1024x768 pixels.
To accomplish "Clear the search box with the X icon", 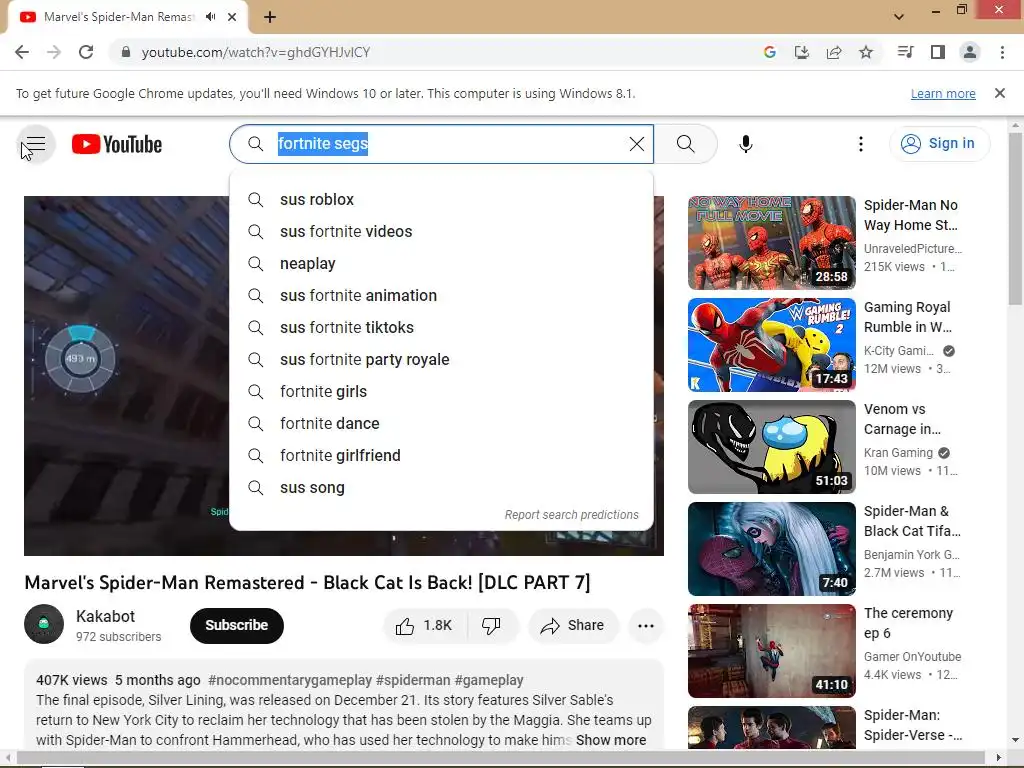I will pyautogui.click(x=636, y=144).
